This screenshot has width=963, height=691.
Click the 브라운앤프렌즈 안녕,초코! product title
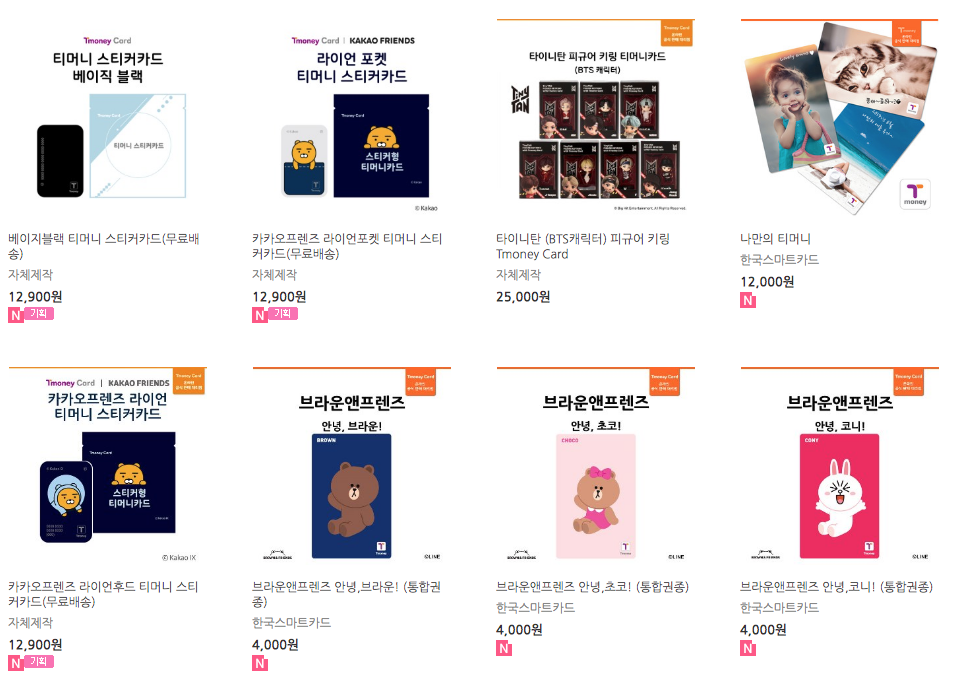[x=593, y=587]
